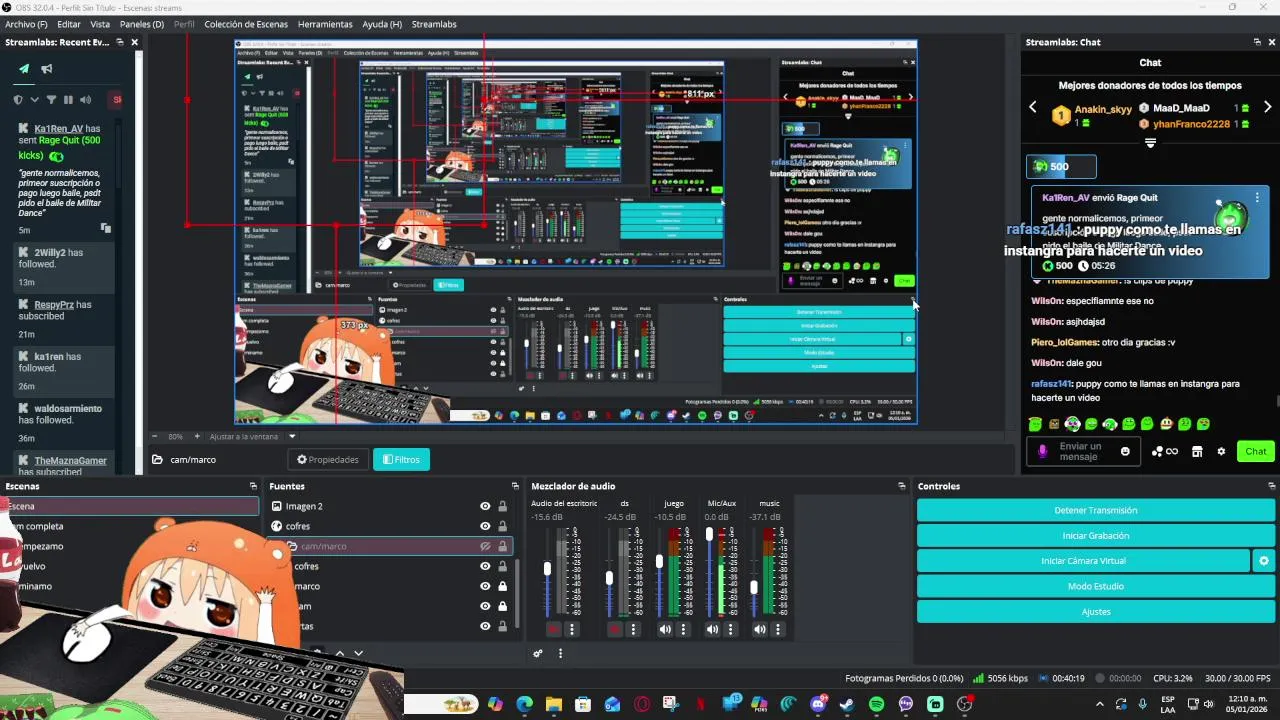The height and width of the screenshot is (720, 1280).
Task: Open the emoji picker in chat input
Action: [1125, 452]
